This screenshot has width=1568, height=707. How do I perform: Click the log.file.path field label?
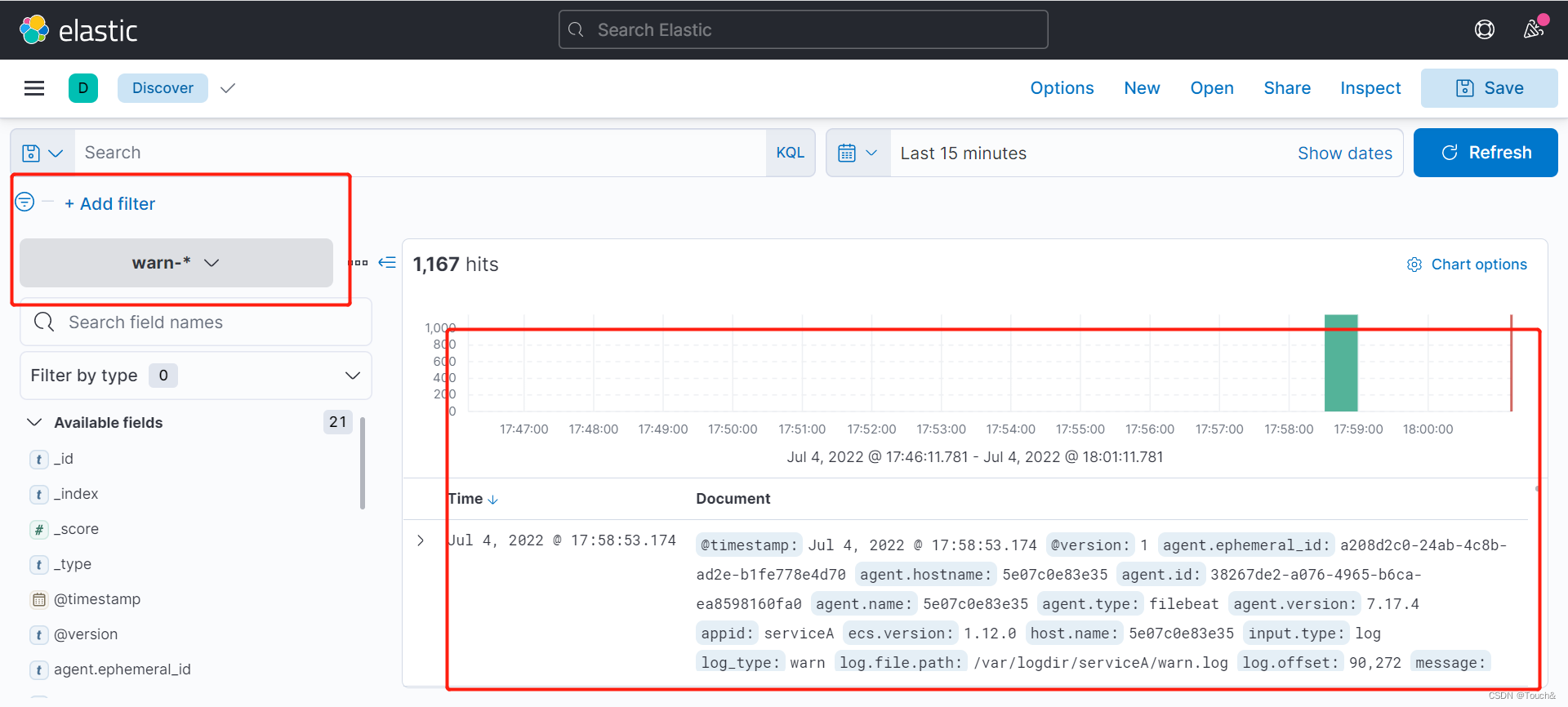902,663
